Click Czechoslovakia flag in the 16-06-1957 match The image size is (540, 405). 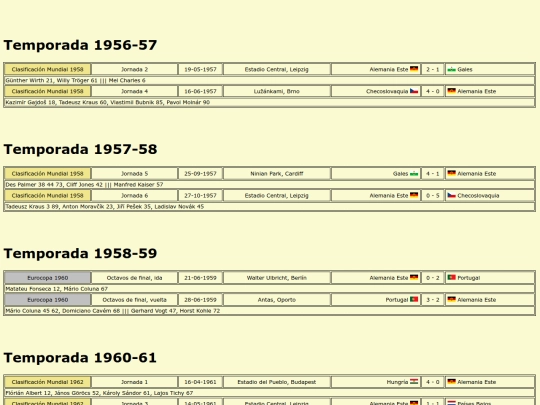414,91
